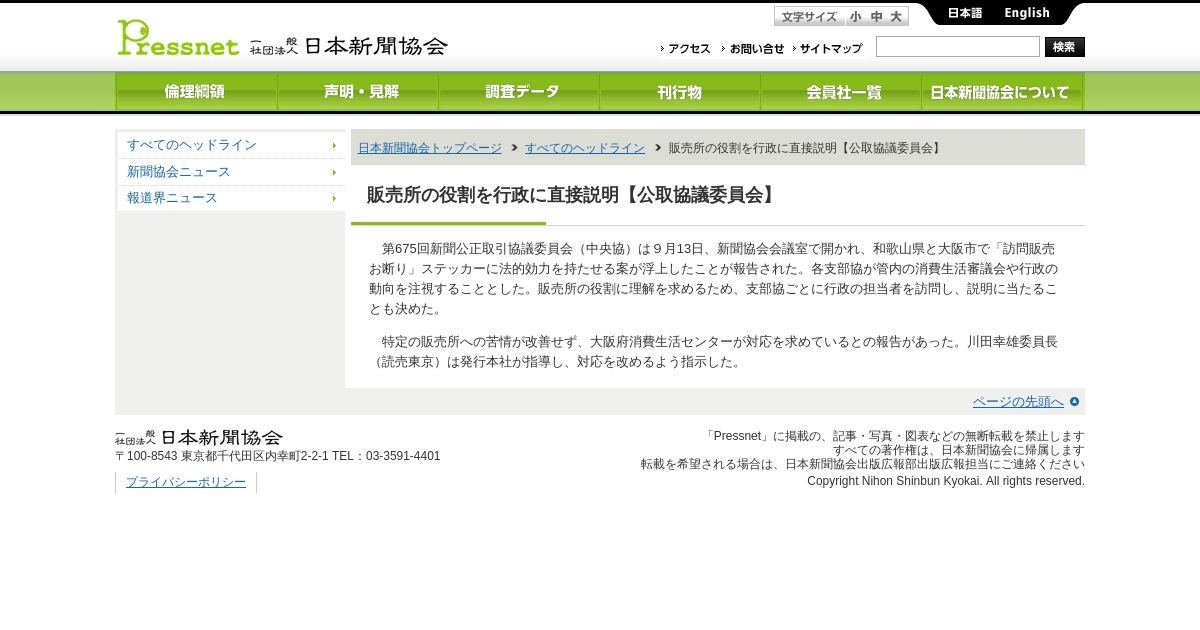Screen dimensions: 1200x630
Task: Click the footer 日本新聞協会 logo
Action: click(199, 437)
